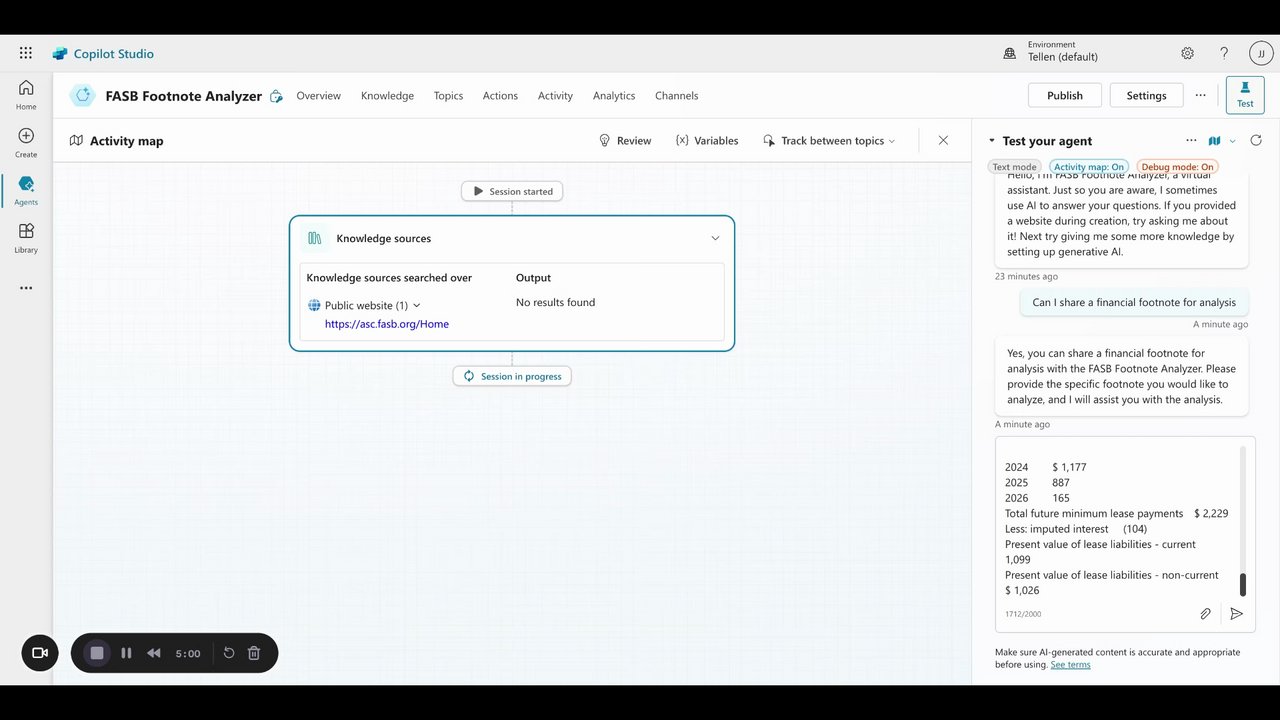Click the Publish button
The height and width of the screenshot is (720, 1280).
coord(1065,95)
